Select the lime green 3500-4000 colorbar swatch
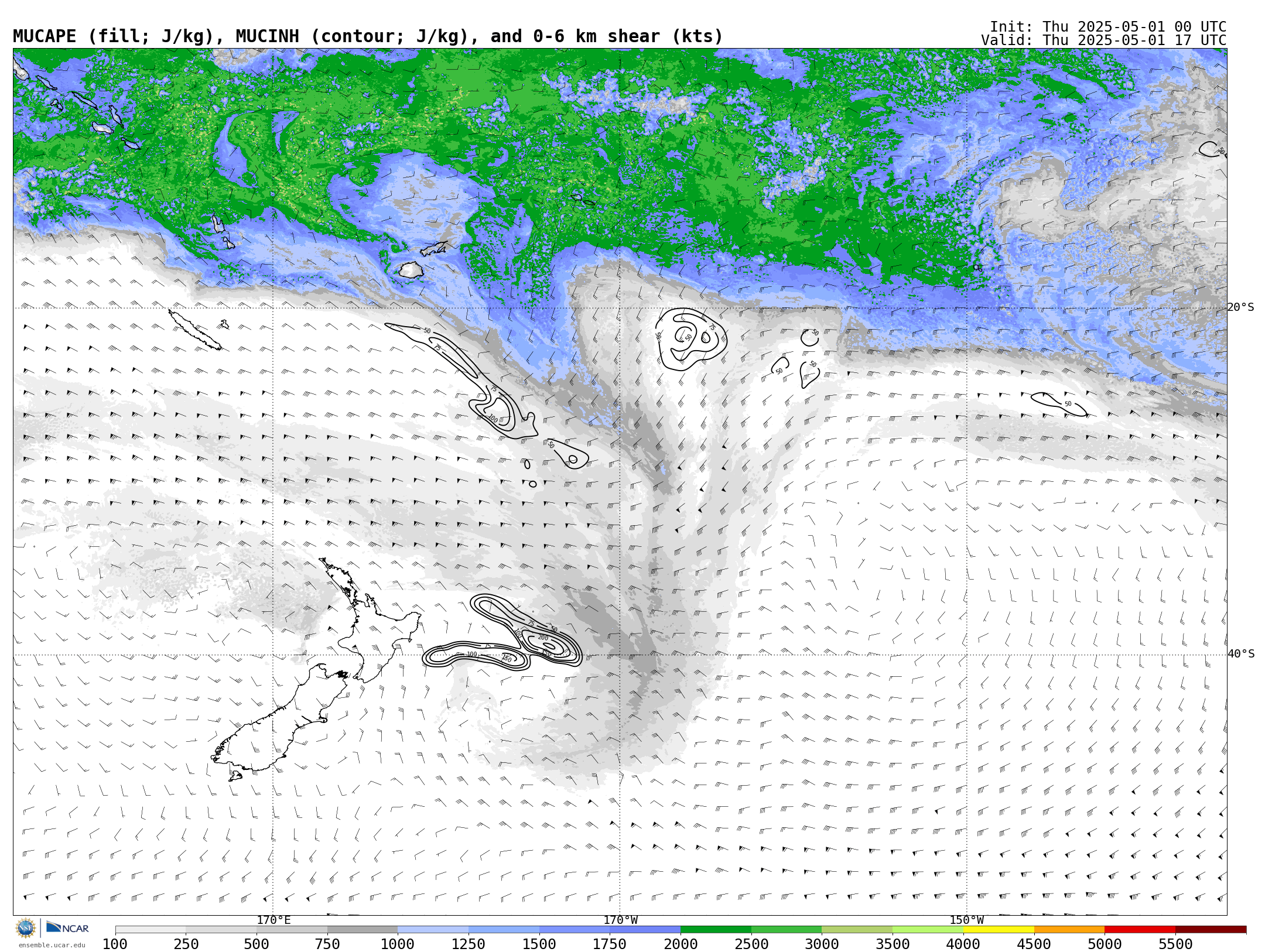 coord(928,930)
